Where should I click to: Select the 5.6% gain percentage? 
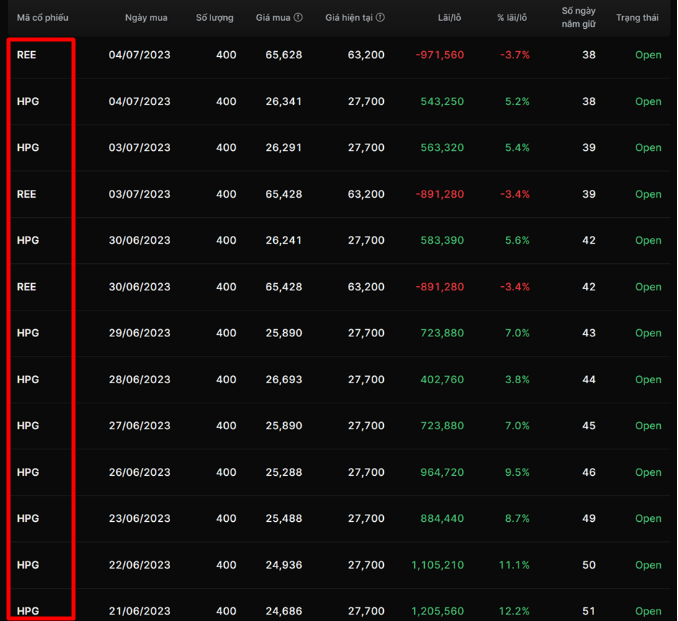[x=518, y=240]
